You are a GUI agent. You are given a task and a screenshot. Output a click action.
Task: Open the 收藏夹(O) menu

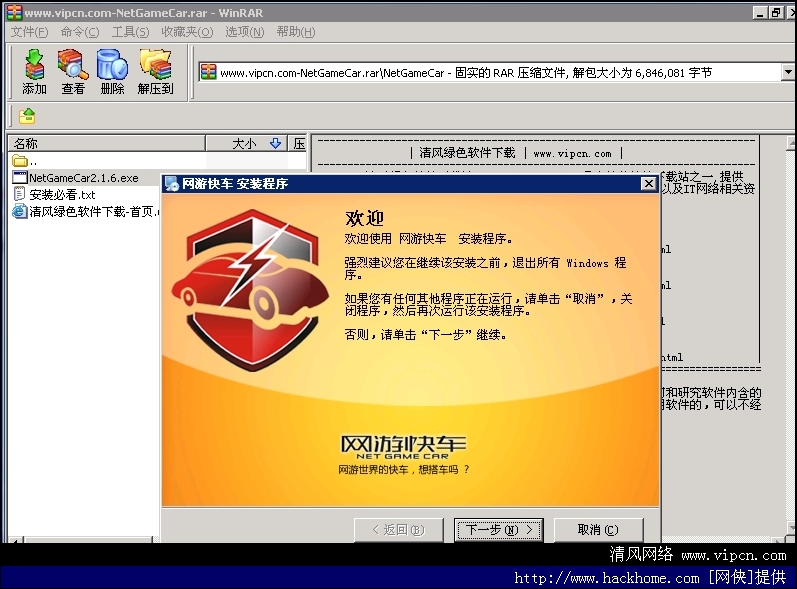click(187, 32)
